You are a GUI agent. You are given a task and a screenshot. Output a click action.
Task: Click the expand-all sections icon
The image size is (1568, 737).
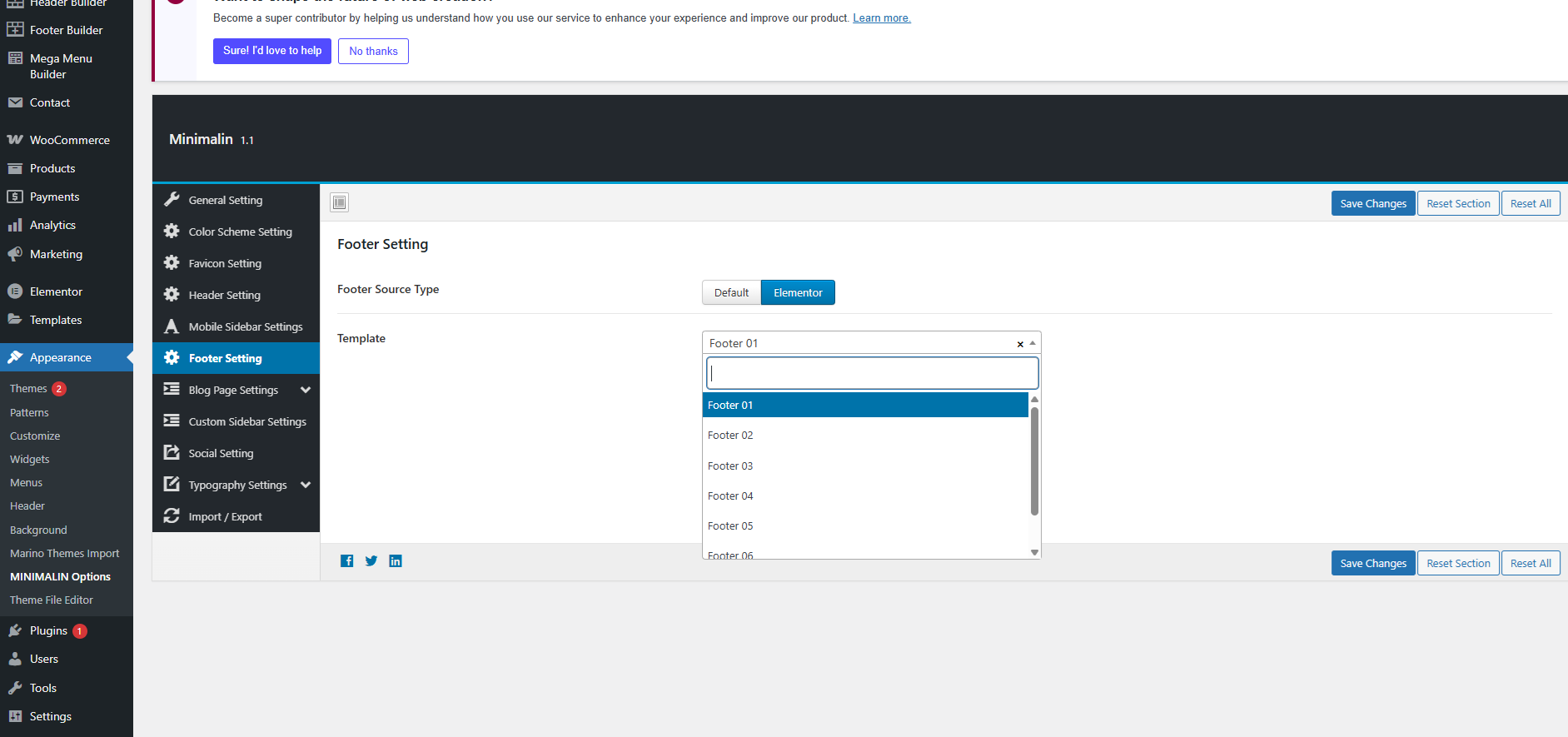coord(340,202)
